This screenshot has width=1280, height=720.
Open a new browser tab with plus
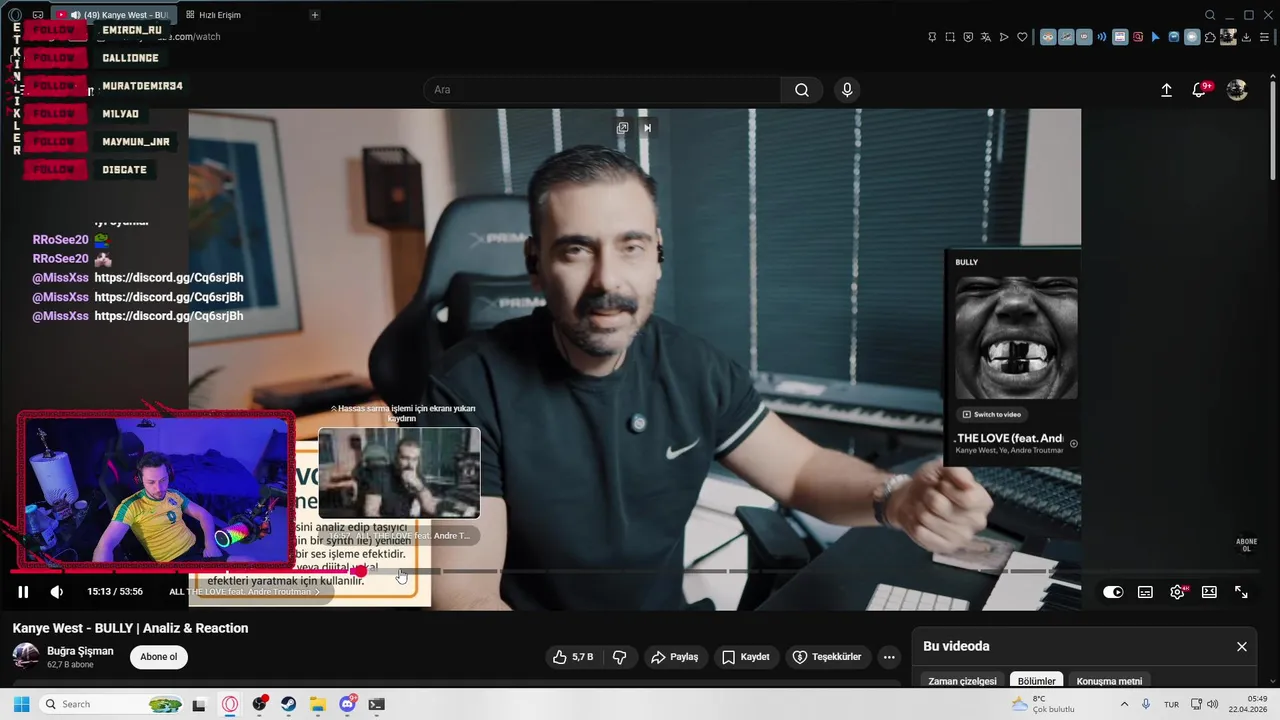click(x=314, y=15)
